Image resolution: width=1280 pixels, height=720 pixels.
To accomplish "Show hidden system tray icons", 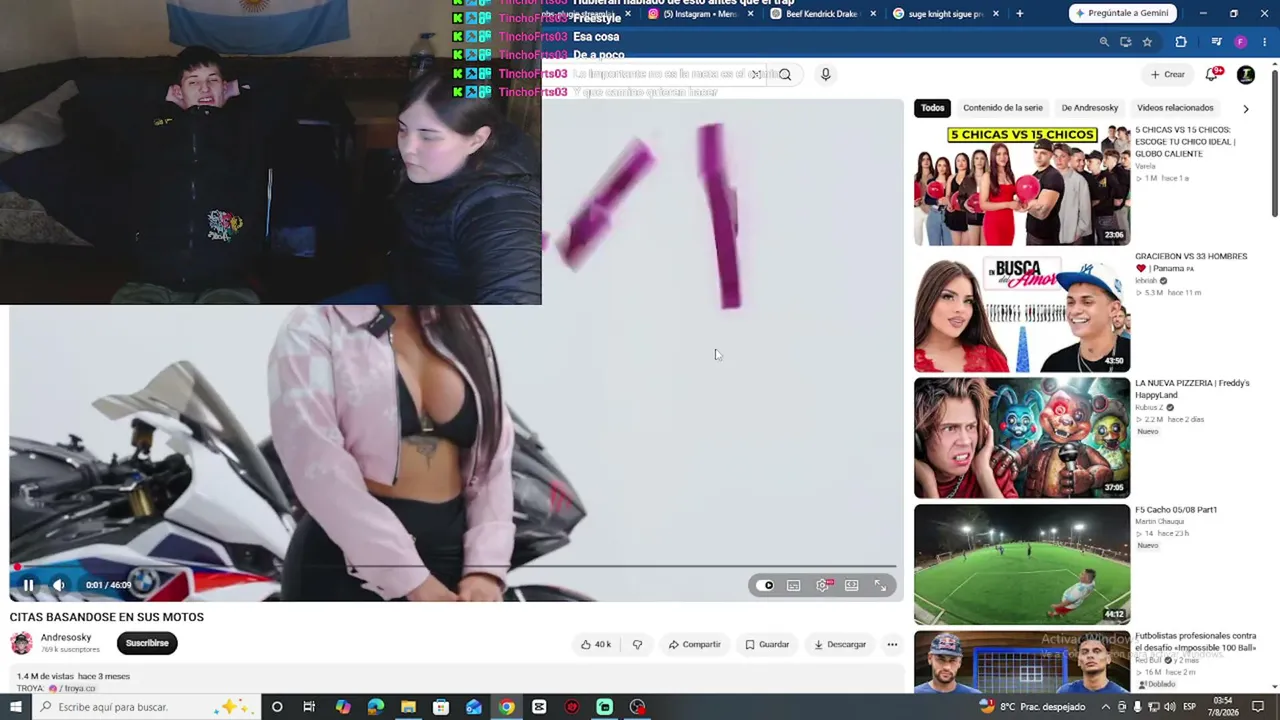I will point(1104,707).
